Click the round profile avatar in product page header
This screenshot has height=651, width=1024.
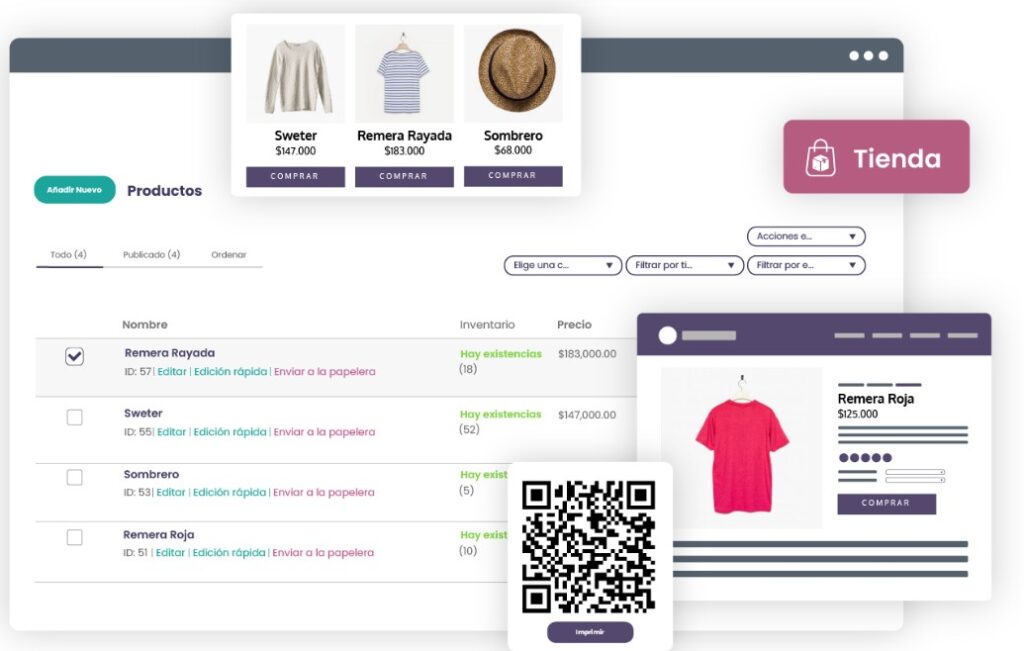[x=667, y=335]
